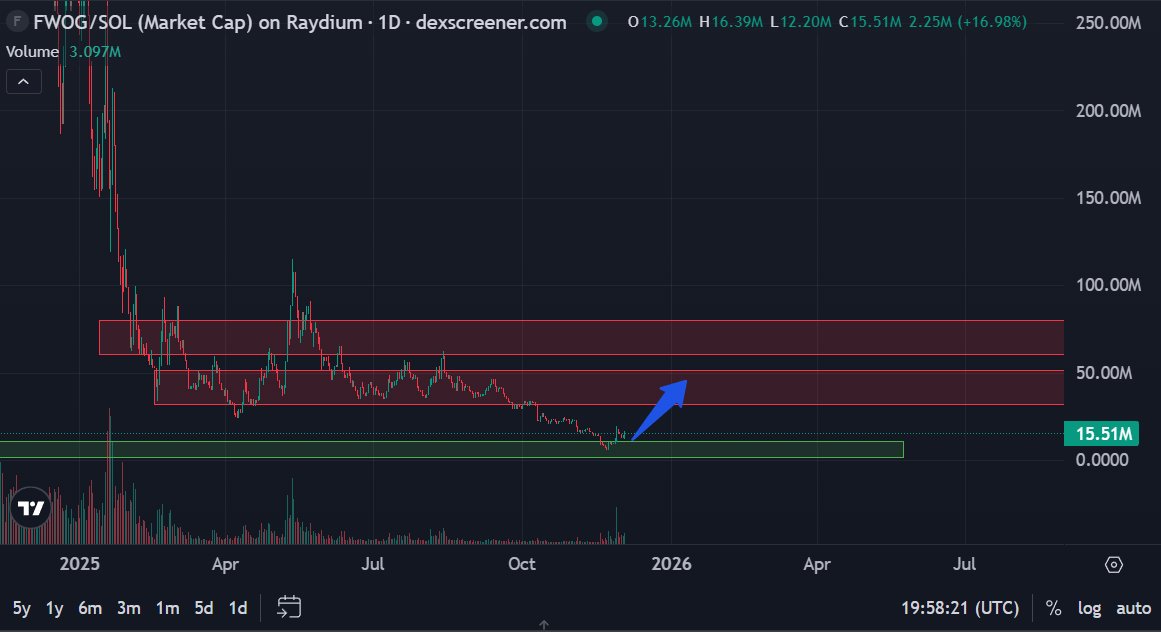Image resolution: width=1161 pixels, height=632 pixels.
Task: Enable logarithmic scale with the log toggle
Action: coord(1089,608)
